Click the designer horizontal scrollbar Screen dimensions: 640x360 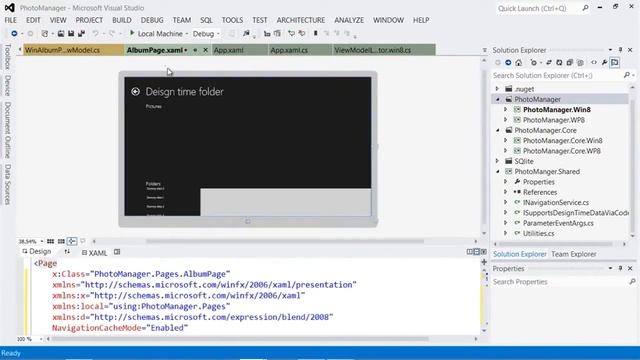(x=284, y=241)
